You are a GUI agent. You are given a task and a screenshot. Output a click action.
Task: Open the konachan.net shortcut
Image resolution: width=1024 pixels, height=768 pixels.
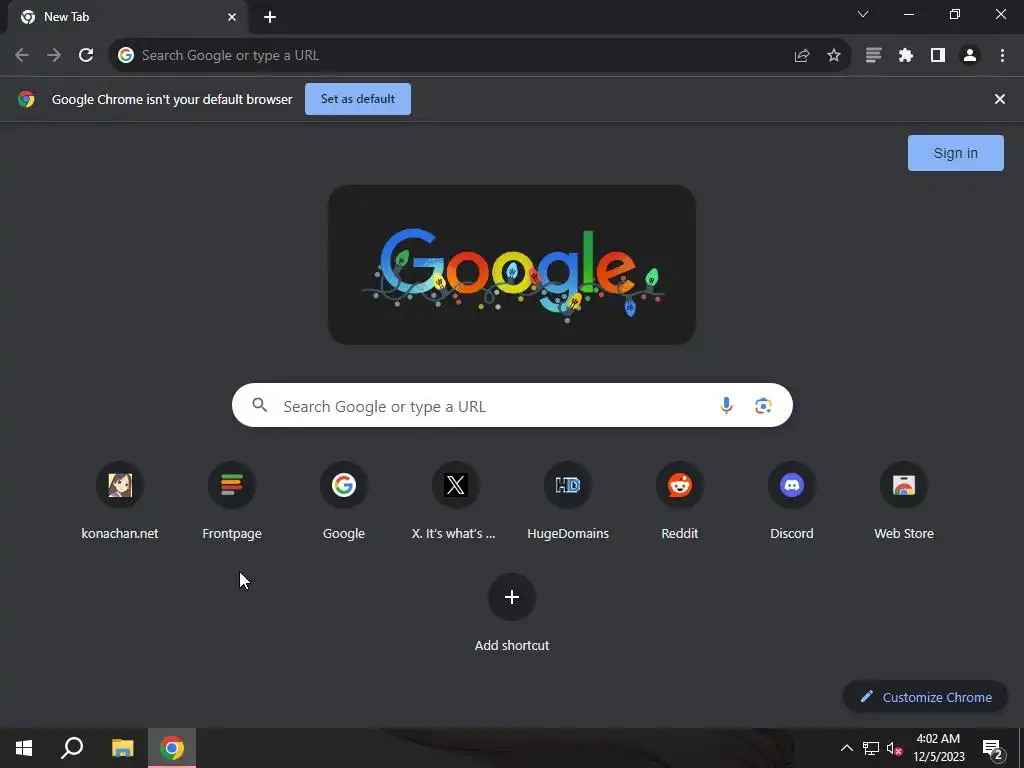(120, 501)
